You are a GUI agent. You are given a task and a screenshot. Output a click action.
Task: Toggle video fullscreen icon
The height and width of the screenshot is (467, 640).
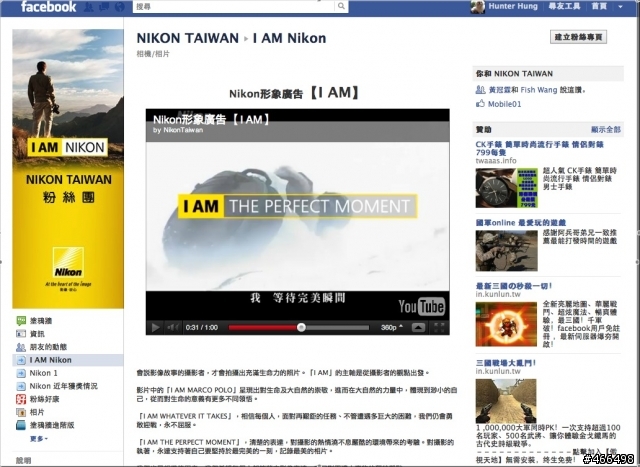coord(439,327)
